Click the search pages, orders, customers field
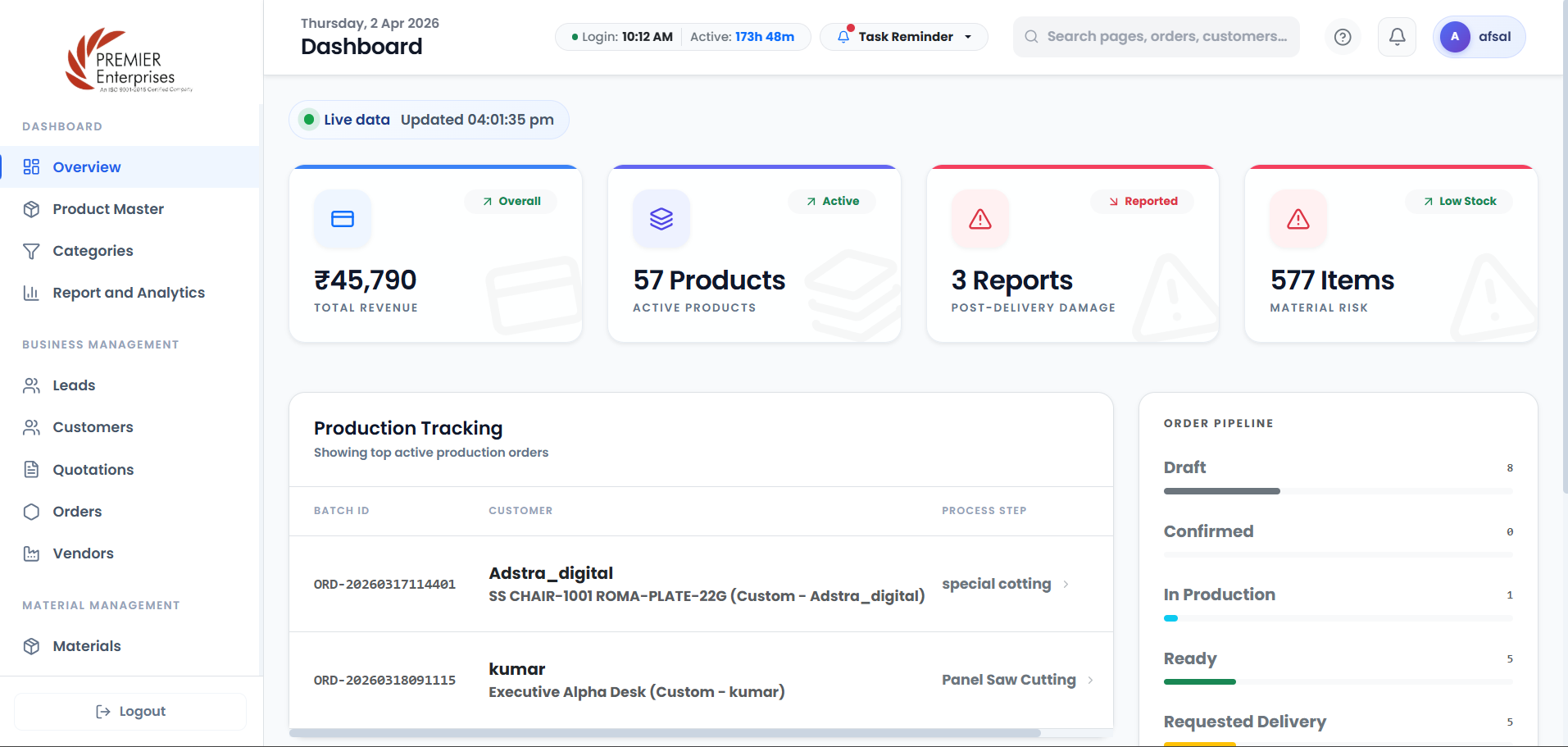The height and width of the screenshot is (747, 1568). point(1166,37)
